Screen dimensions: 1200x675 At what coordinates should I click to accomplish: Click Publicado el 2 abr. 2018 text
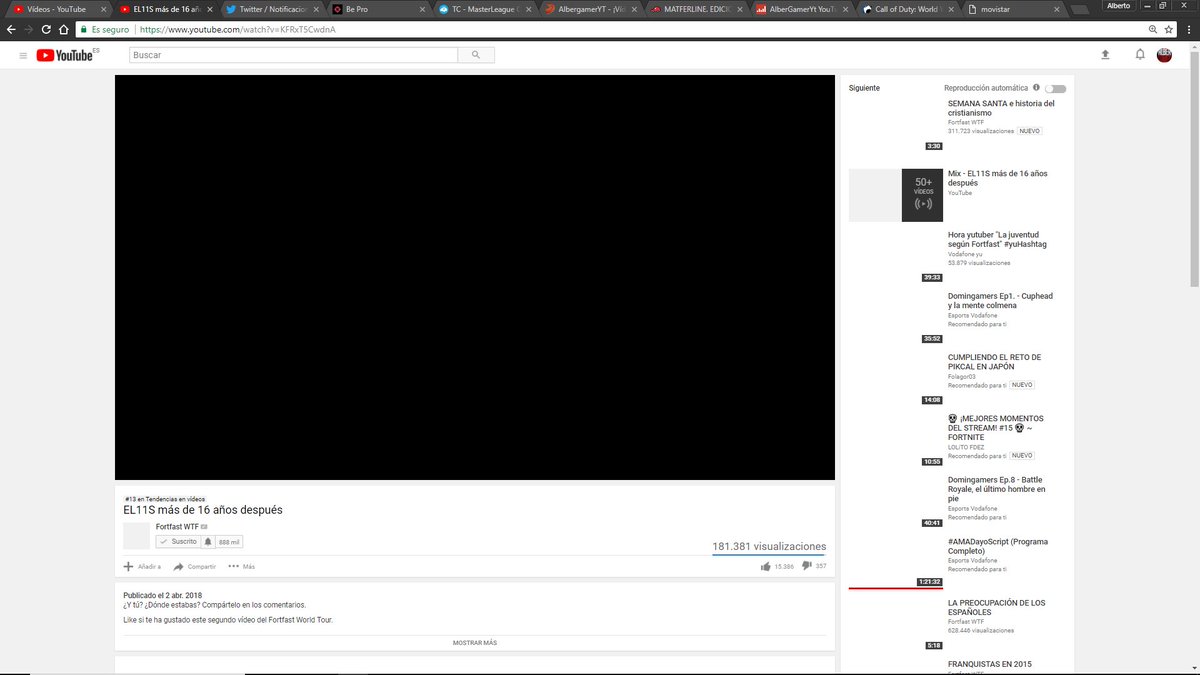163,595
